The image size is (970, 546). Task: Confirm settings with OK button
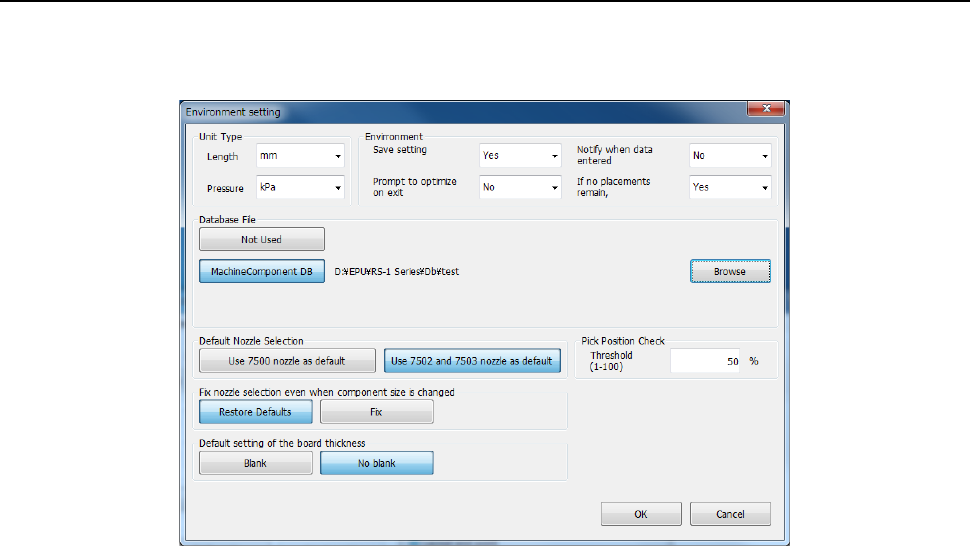[x=641, y=514]
